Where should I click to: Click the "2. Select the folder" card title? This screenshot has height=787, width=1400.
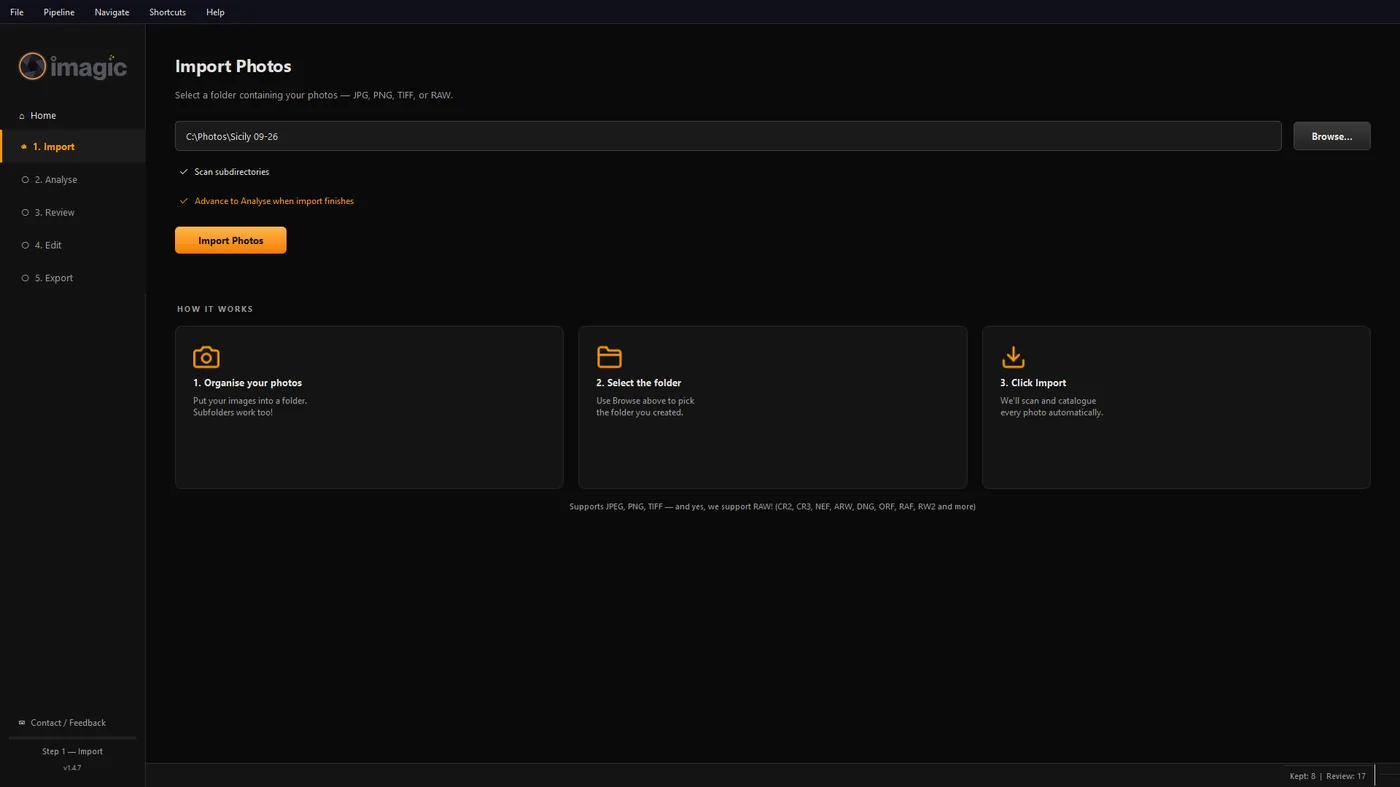click(639, 383)
